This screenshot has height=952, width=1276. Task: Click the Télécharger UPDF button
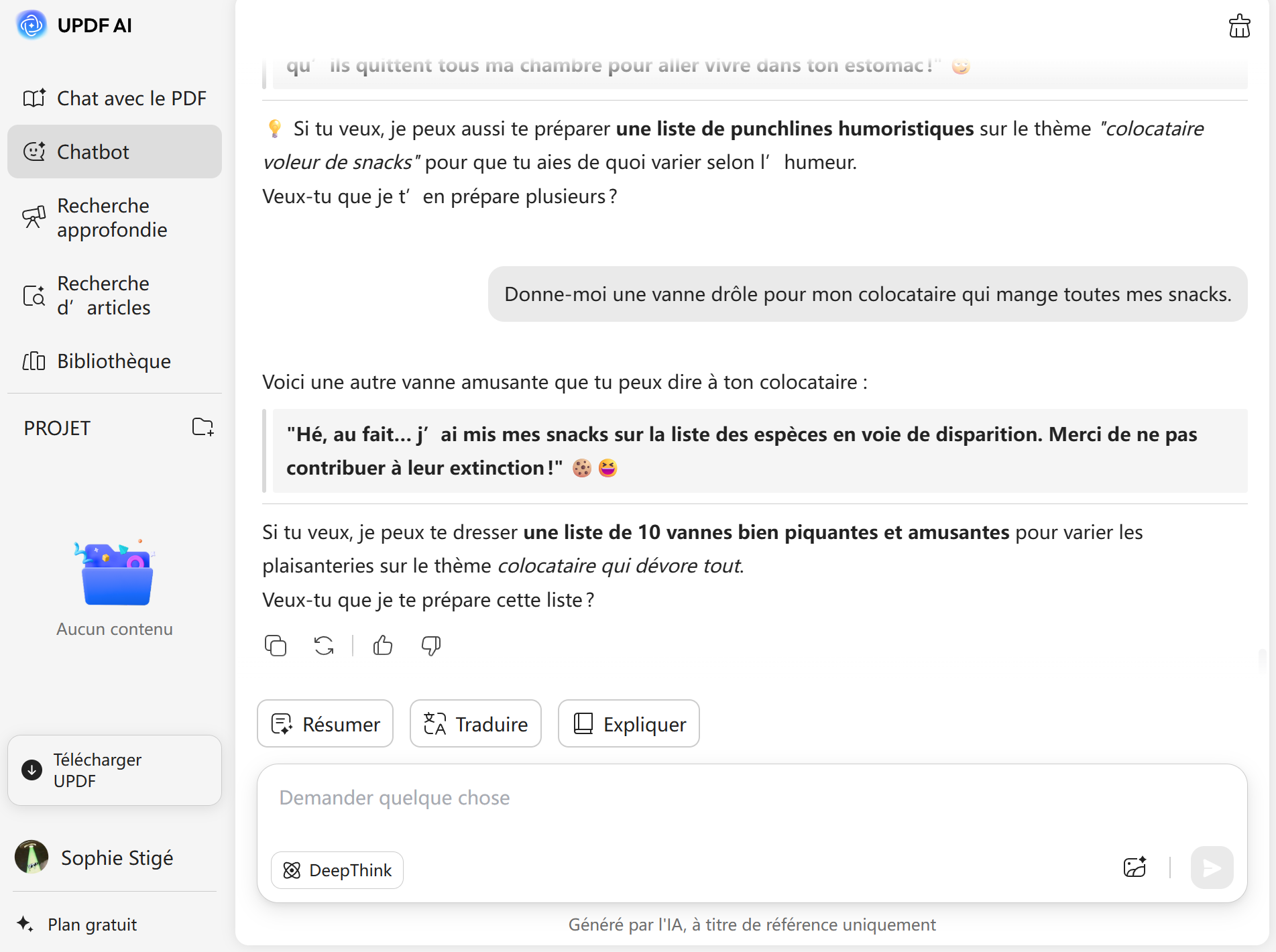[115, 770]
